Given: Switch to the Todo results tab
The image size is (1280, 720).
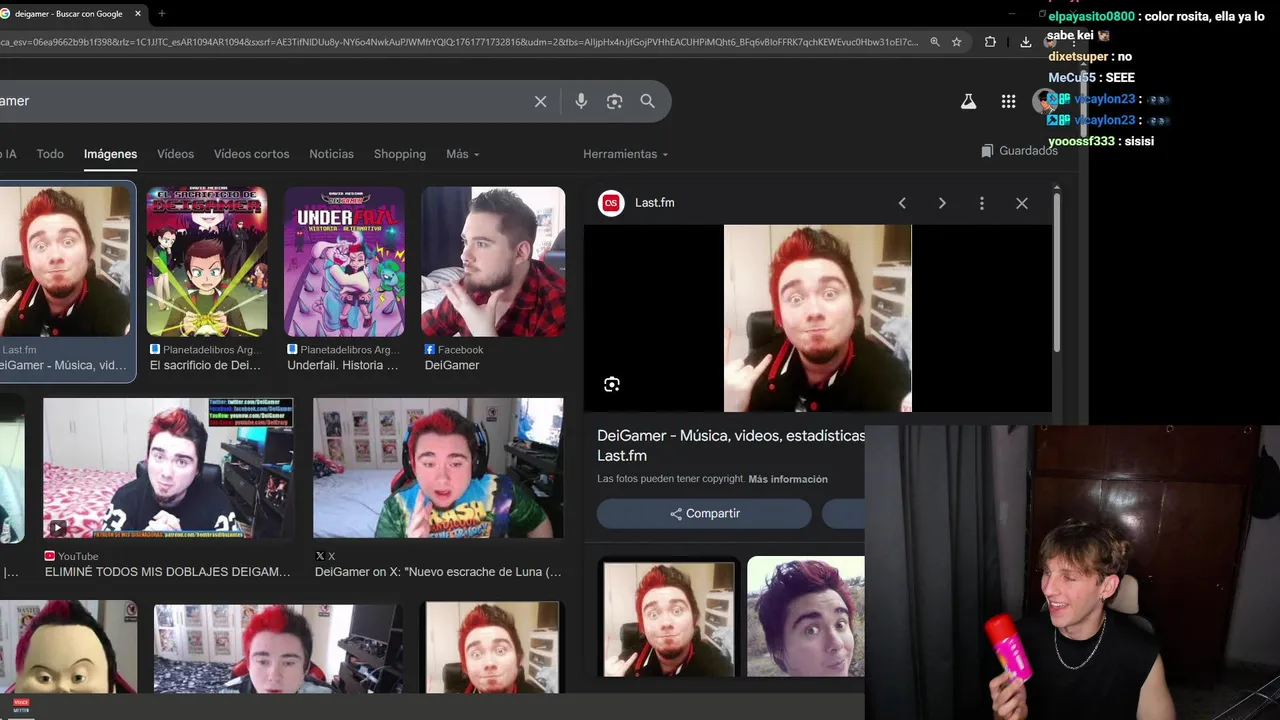Looking at the screenshot, I should [x=50, y=154].
